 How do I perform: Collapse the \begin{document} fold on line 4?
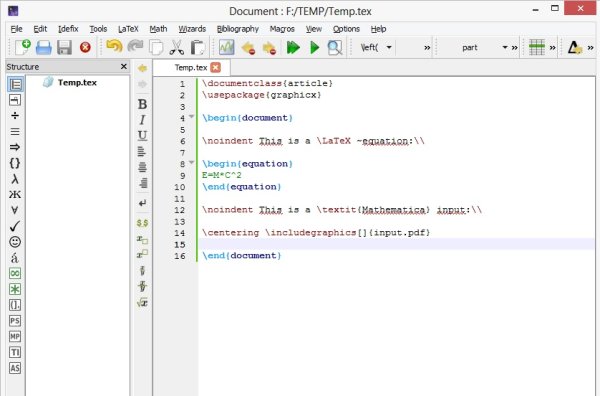click(191, 116)
